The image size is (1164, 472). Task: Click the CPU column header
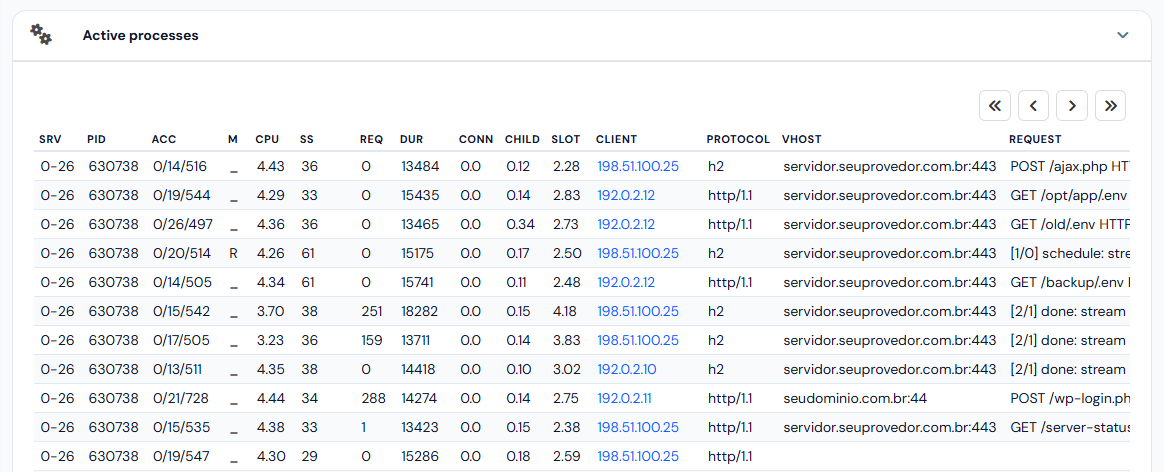click(x=267, y=140)
